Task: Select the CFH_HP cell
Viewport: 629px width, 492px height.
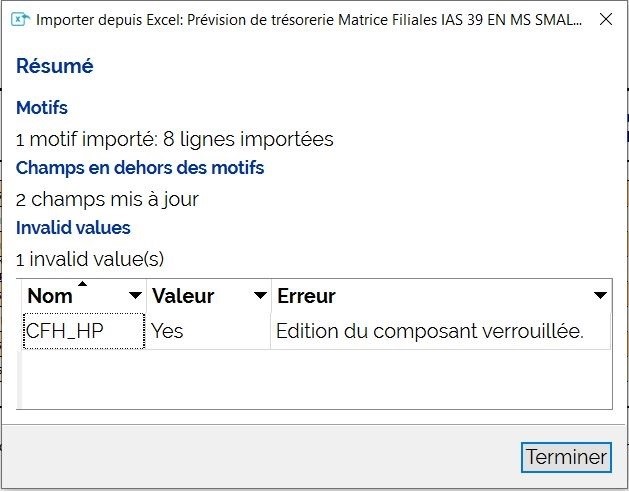Action: pos(83,331)
